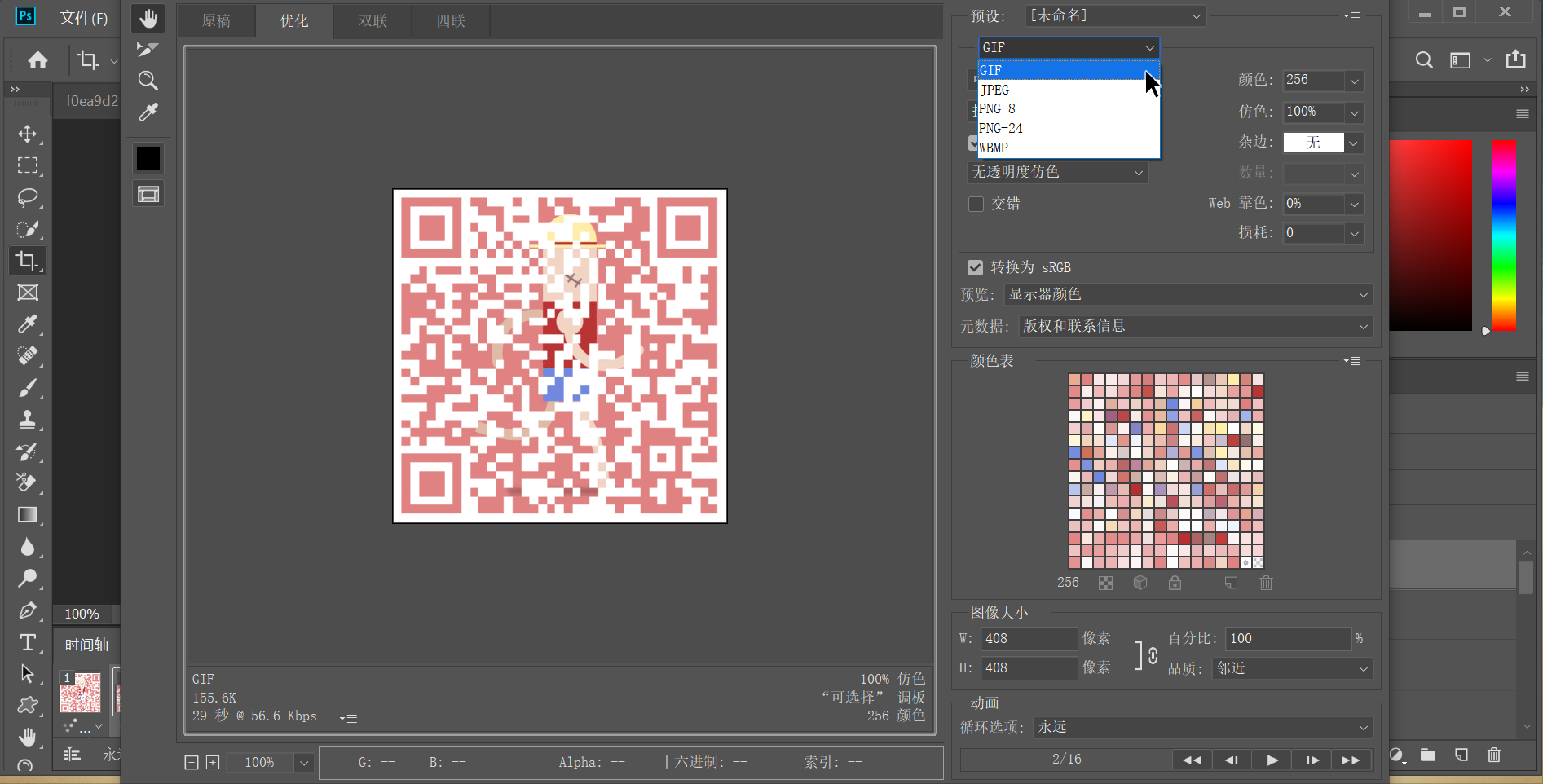The image size is (1543, 784).
Task: Delete selected color with trash icon
Action: tap(1266, 583)
